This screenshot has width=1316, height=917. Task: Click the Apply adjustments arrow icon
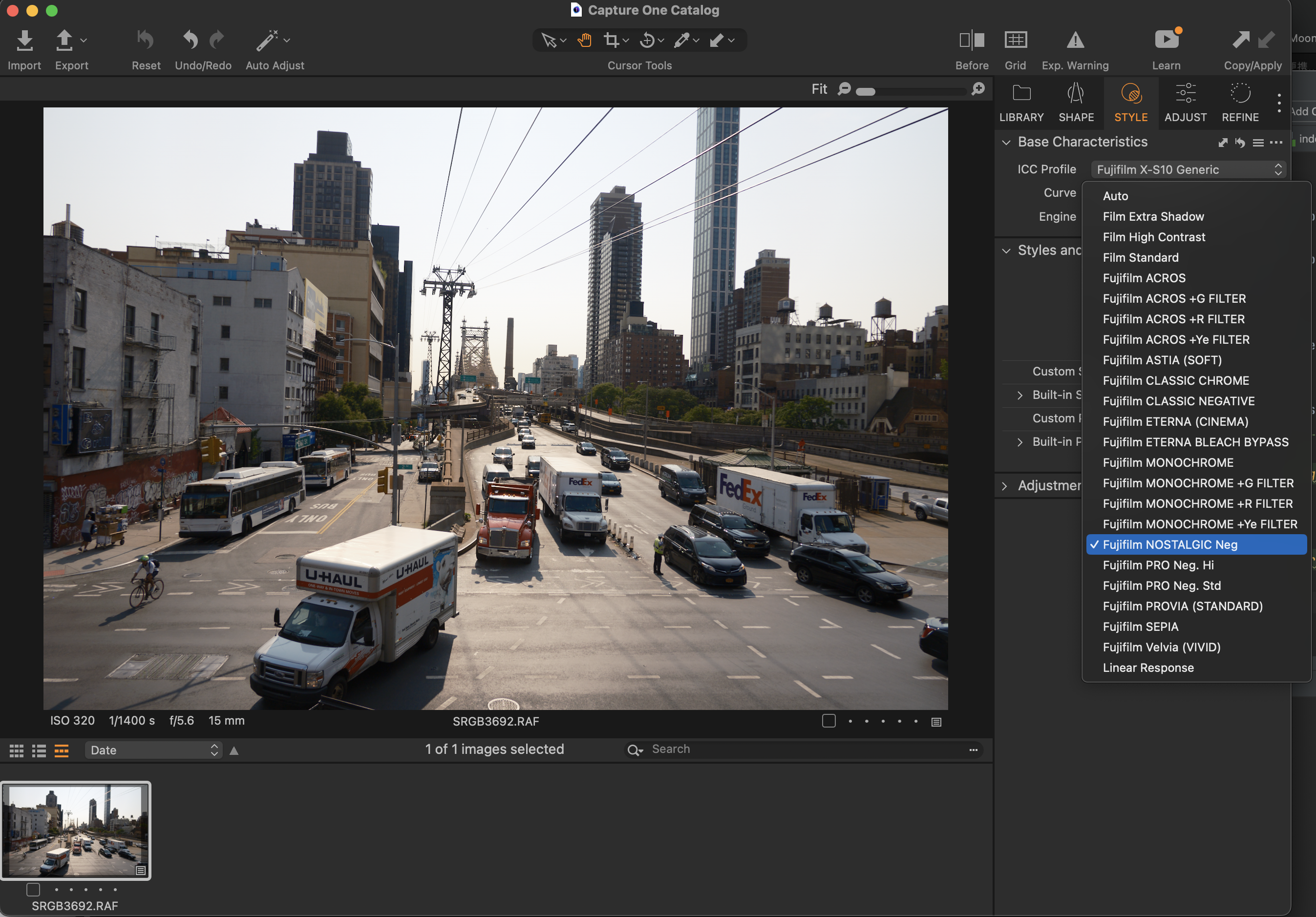click(1266, 40)
